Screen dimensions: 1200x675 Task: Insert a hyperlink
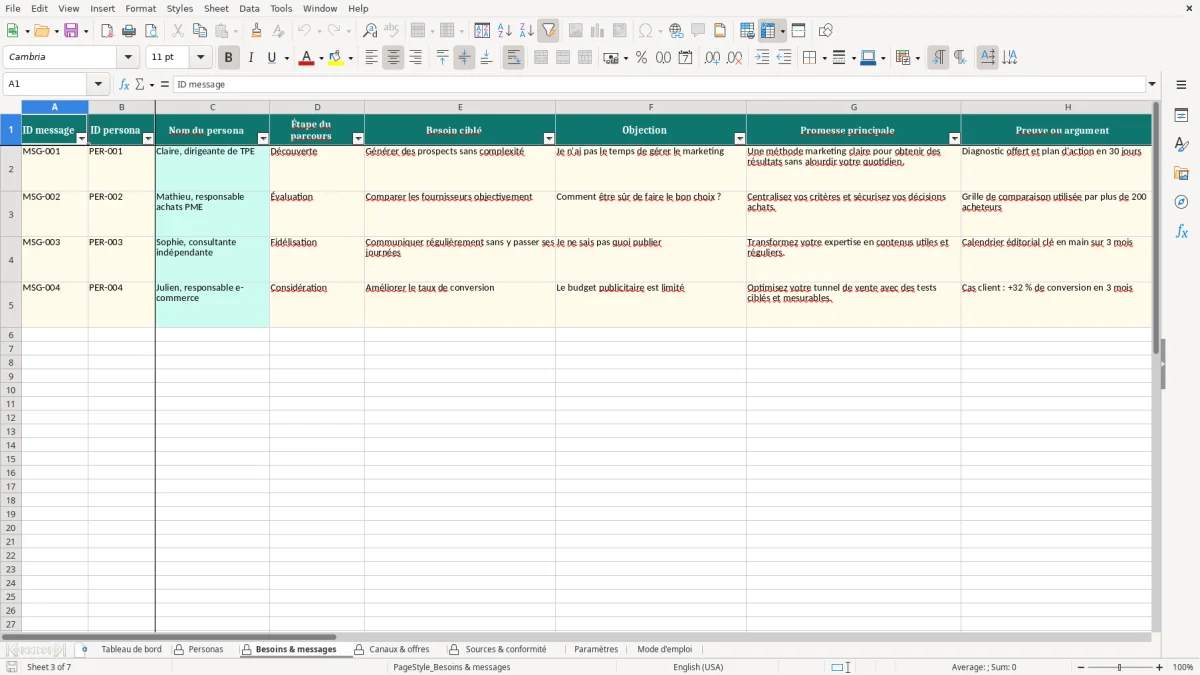(x=676, y=31)
